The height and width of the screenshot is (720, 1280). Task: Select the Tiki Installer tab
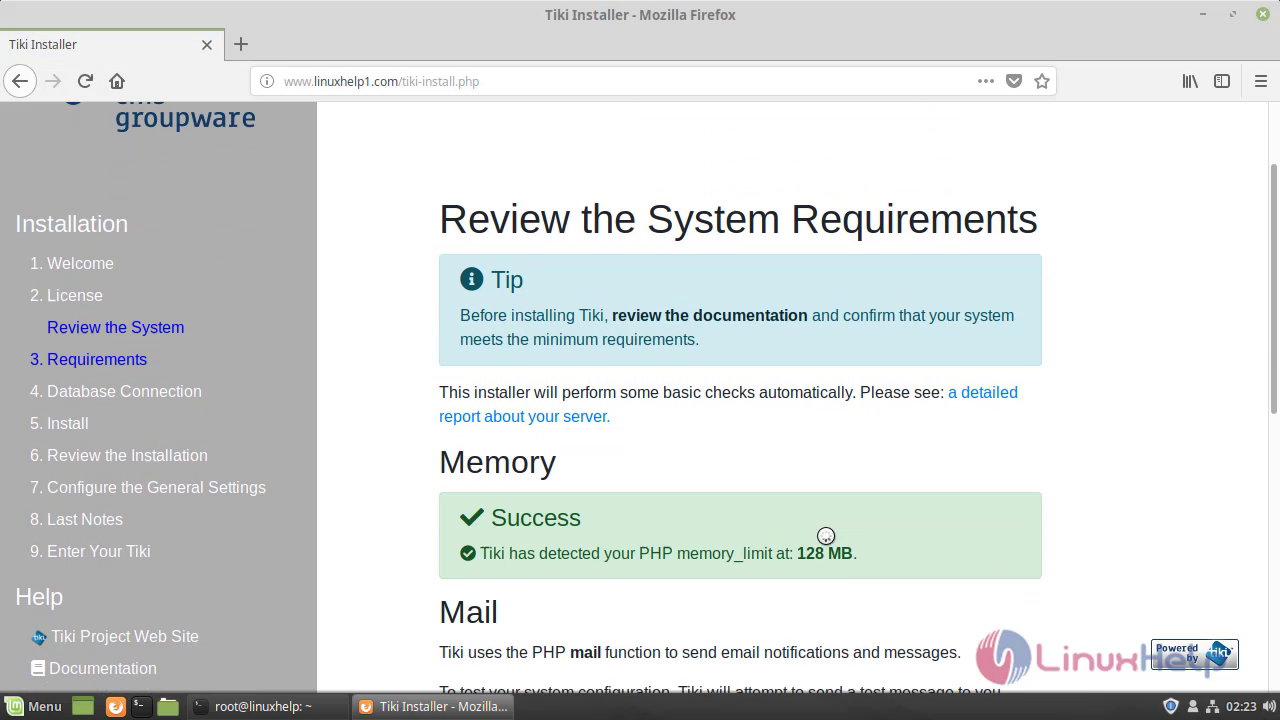tap(110, 44)
